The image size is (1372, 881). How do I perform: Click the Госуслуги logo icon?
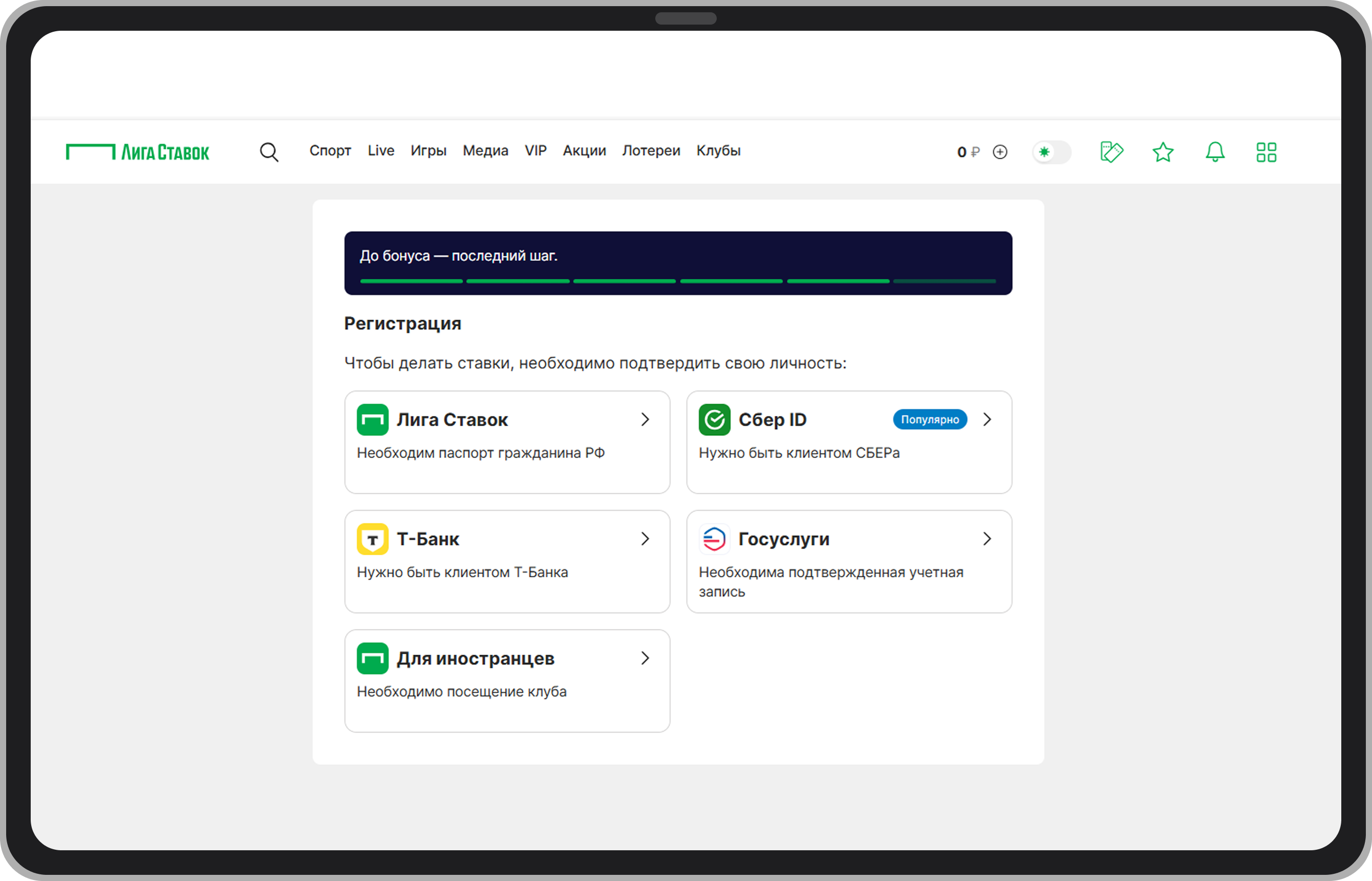(714, 539)
